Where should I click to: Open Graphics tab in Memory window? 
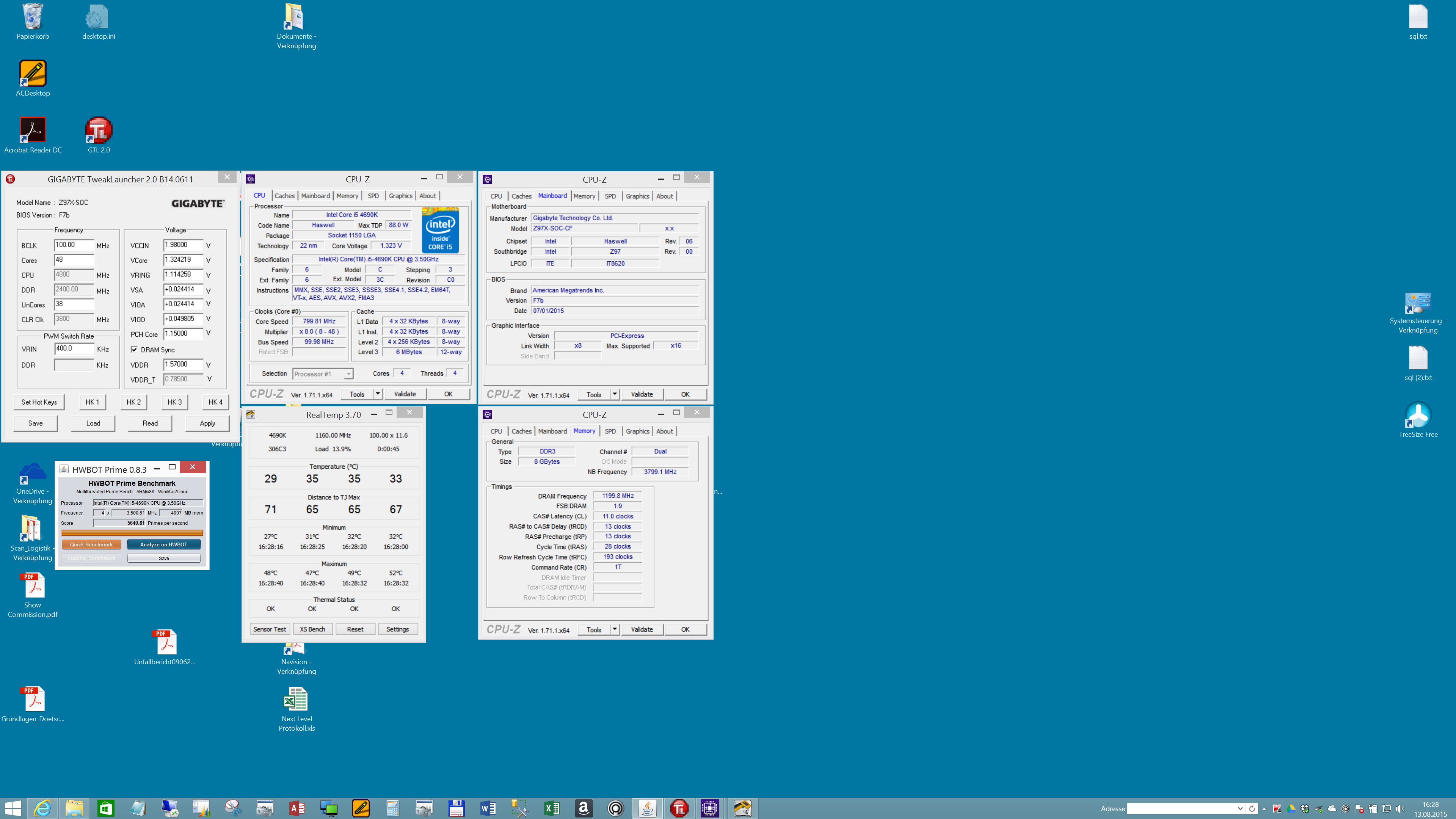coord(637,431)
